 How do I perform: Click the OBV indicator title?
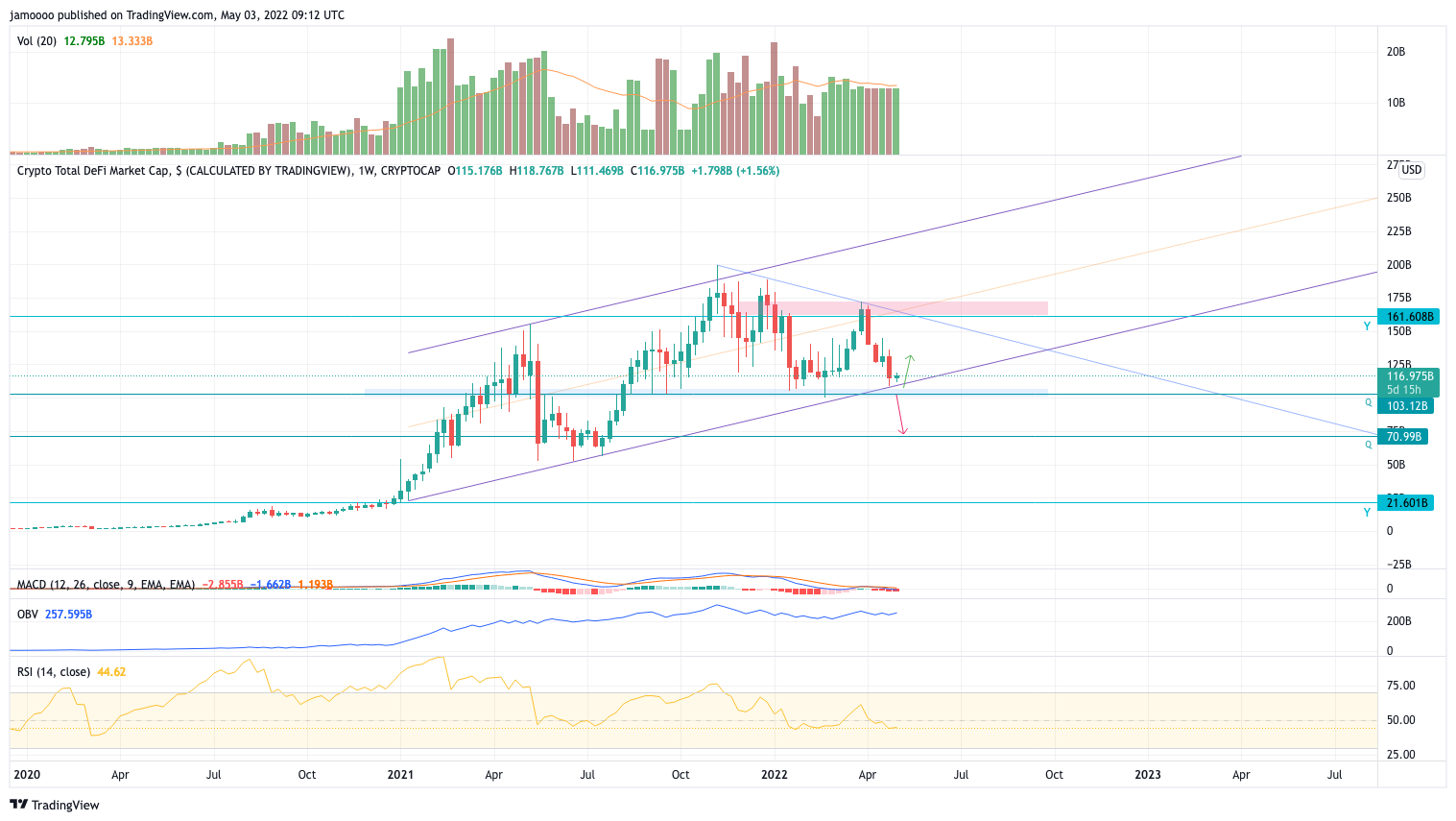(28, 615)
